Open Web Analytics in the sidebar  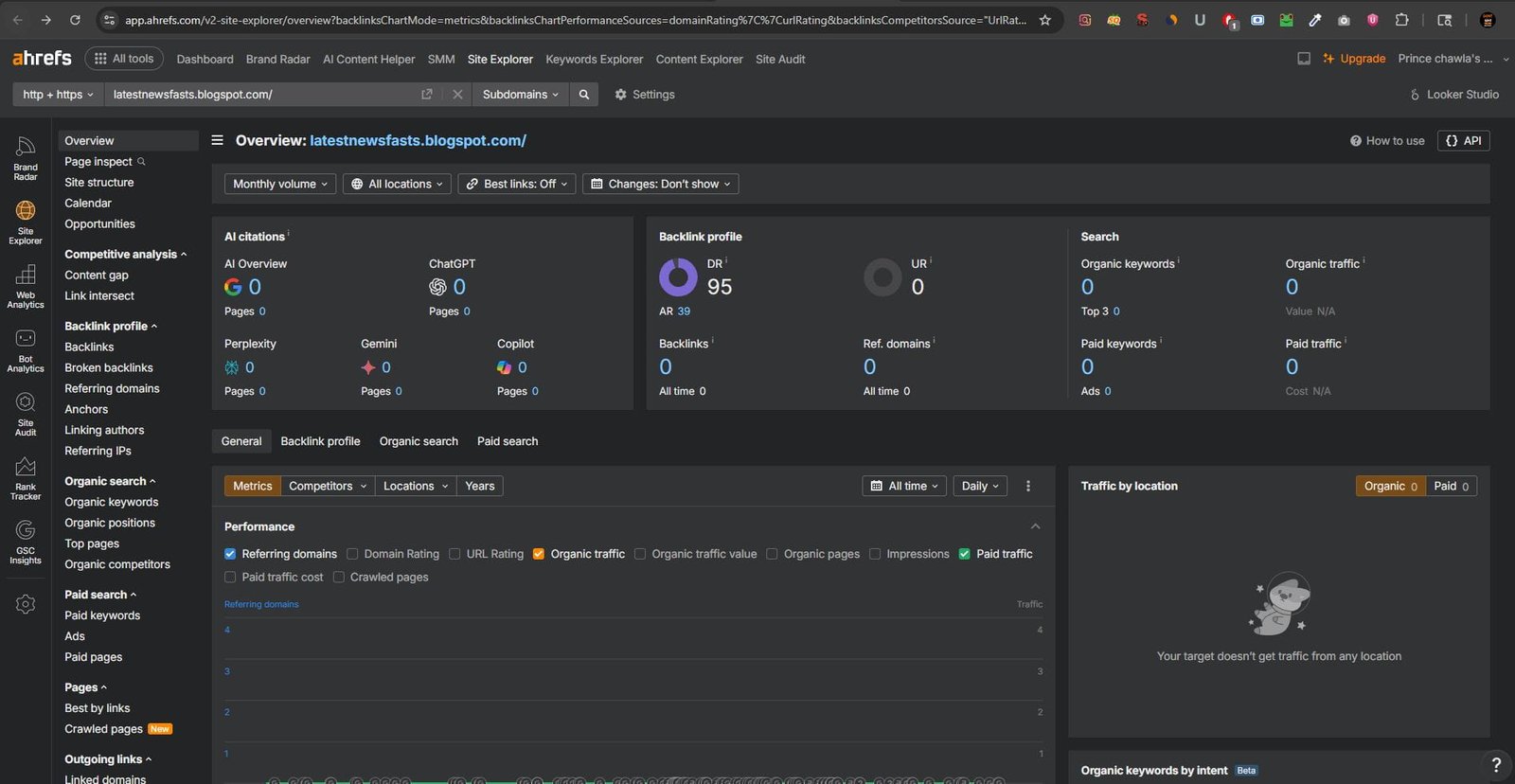26,286
